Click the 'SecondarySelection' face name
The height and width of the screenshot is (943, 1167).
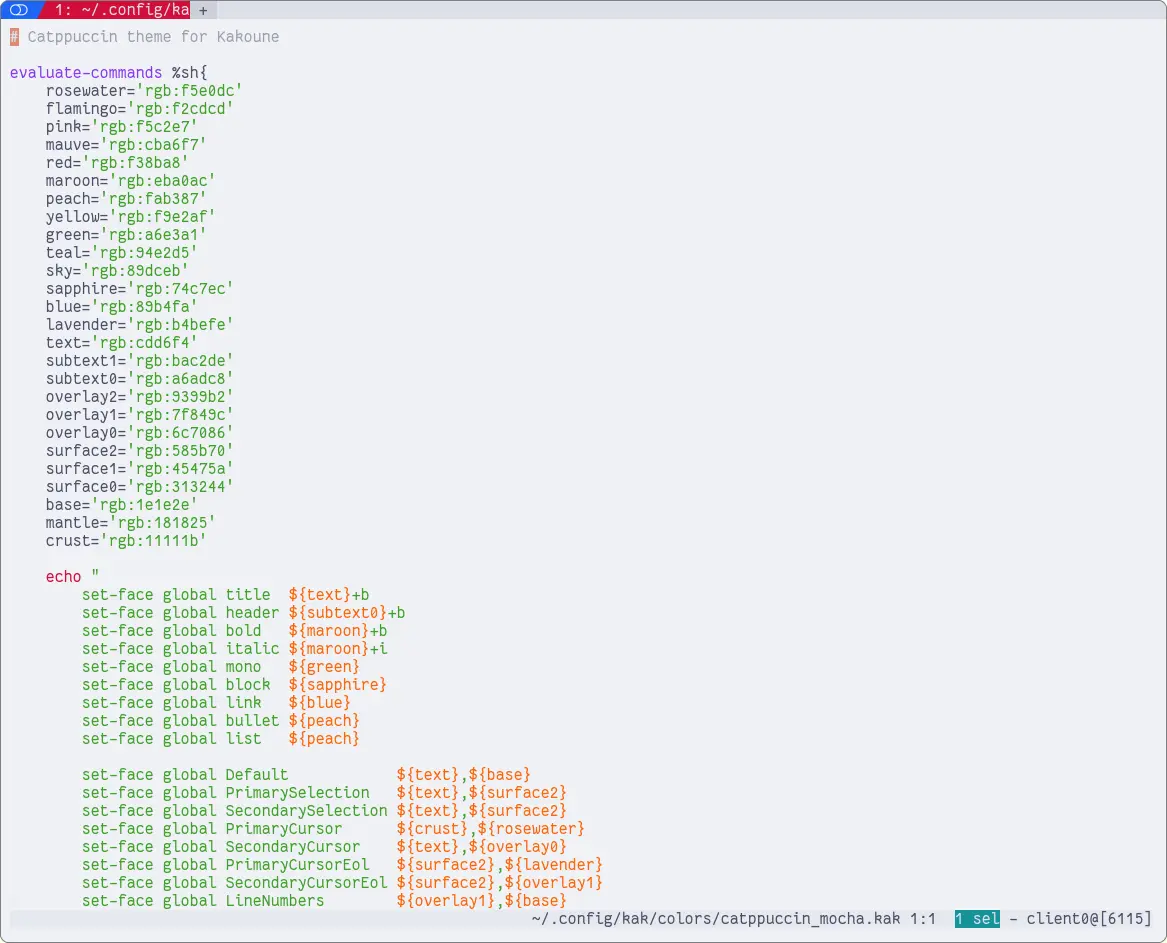tap(307, 811)
